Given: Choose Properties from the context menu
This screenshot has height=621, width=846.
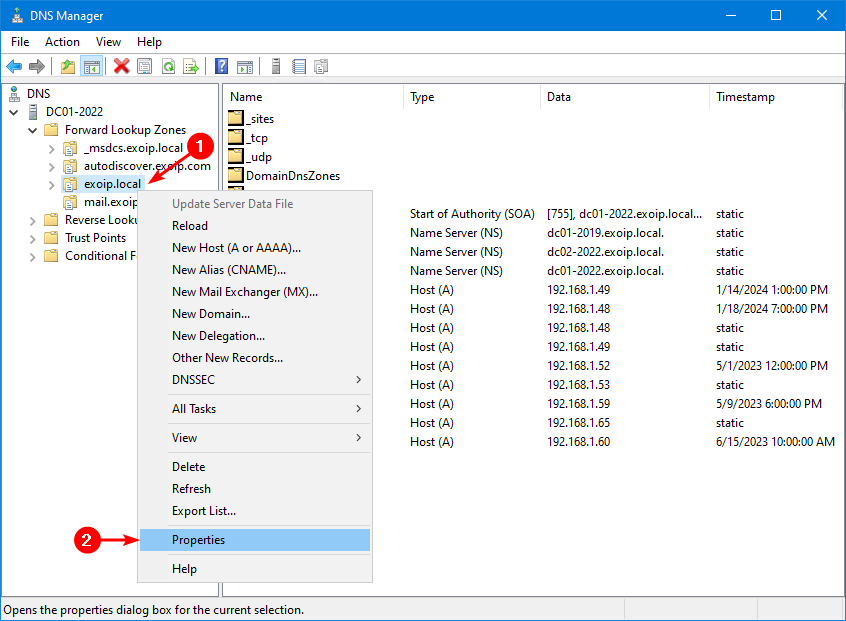Looking at the screenshot, I should (198, 540).
